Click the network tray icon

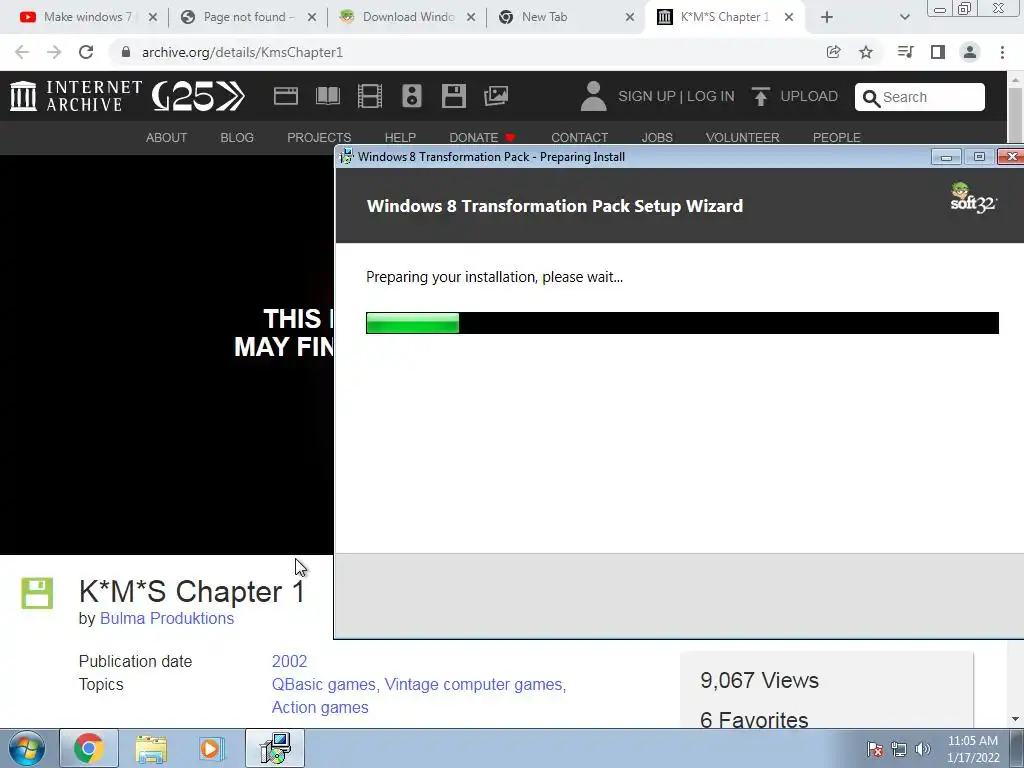tap(899, 749)
